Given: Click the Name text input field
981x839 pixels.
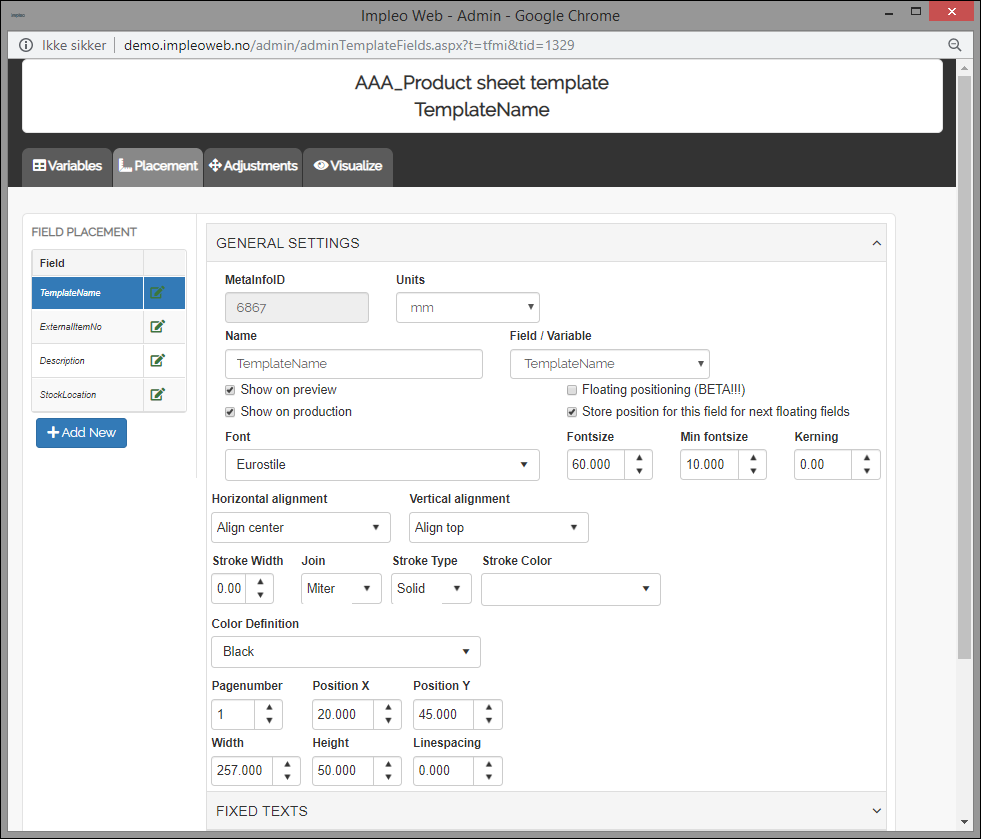Looking at the screenshot, I should (x=354, y=364).
